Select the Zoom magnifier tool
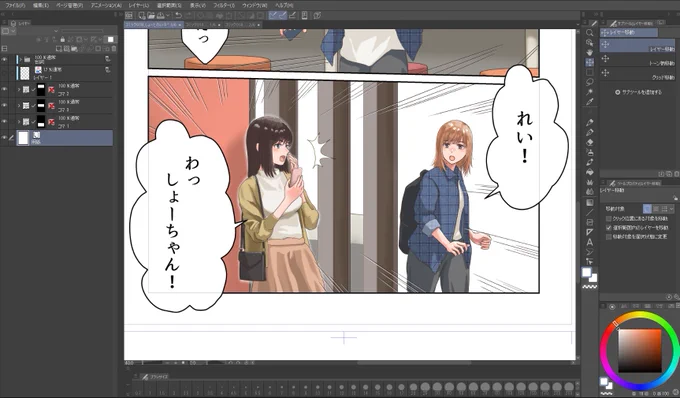Screen dimensions: 680x398 coord(589,33)
